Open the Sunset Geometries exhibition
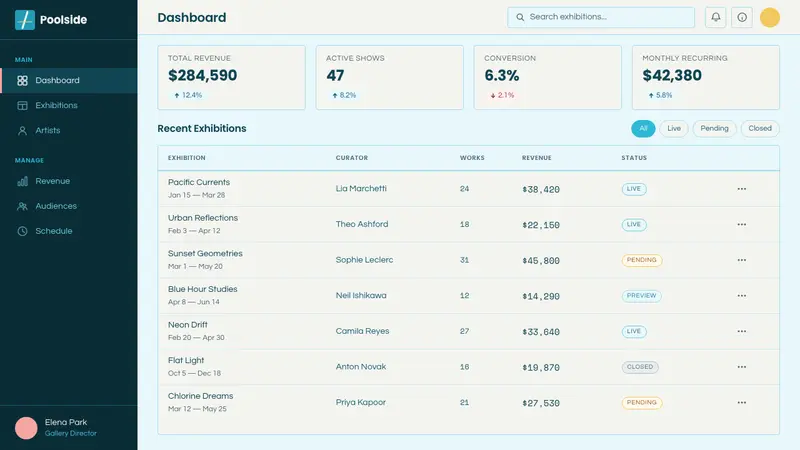The width and height of the screenshot is (800, 450). point(205,254)
